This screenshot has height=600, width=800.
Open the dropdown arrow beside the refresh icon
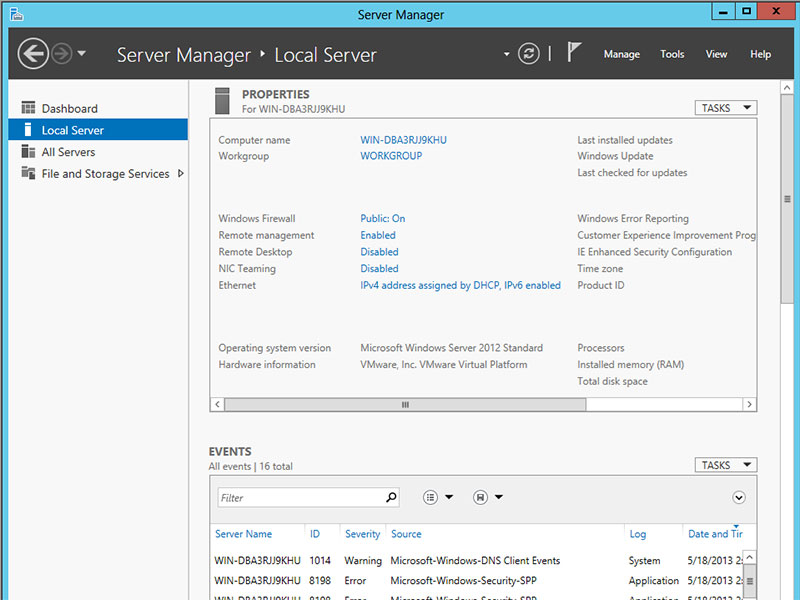click(x=507, y=54)
